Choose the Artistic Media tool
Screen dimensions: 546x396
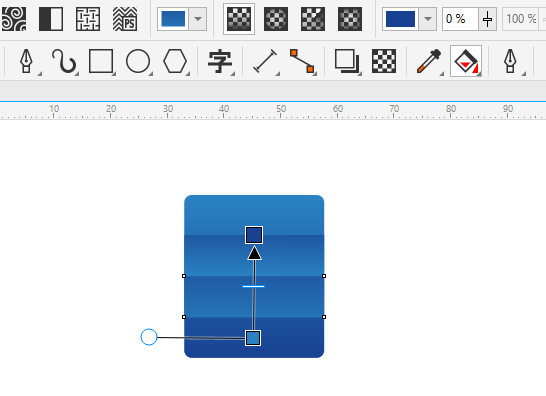pyautogui.click(x=64, y=61)
